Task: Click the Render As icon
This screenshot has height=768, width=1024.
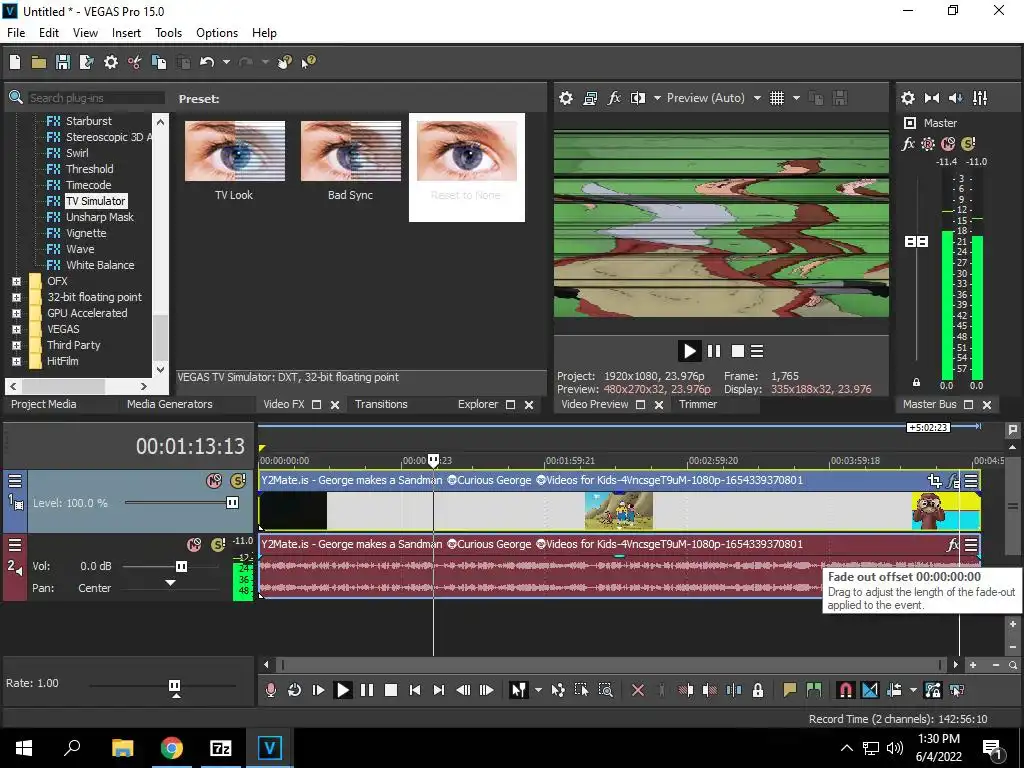Action: tap(86, 62)
